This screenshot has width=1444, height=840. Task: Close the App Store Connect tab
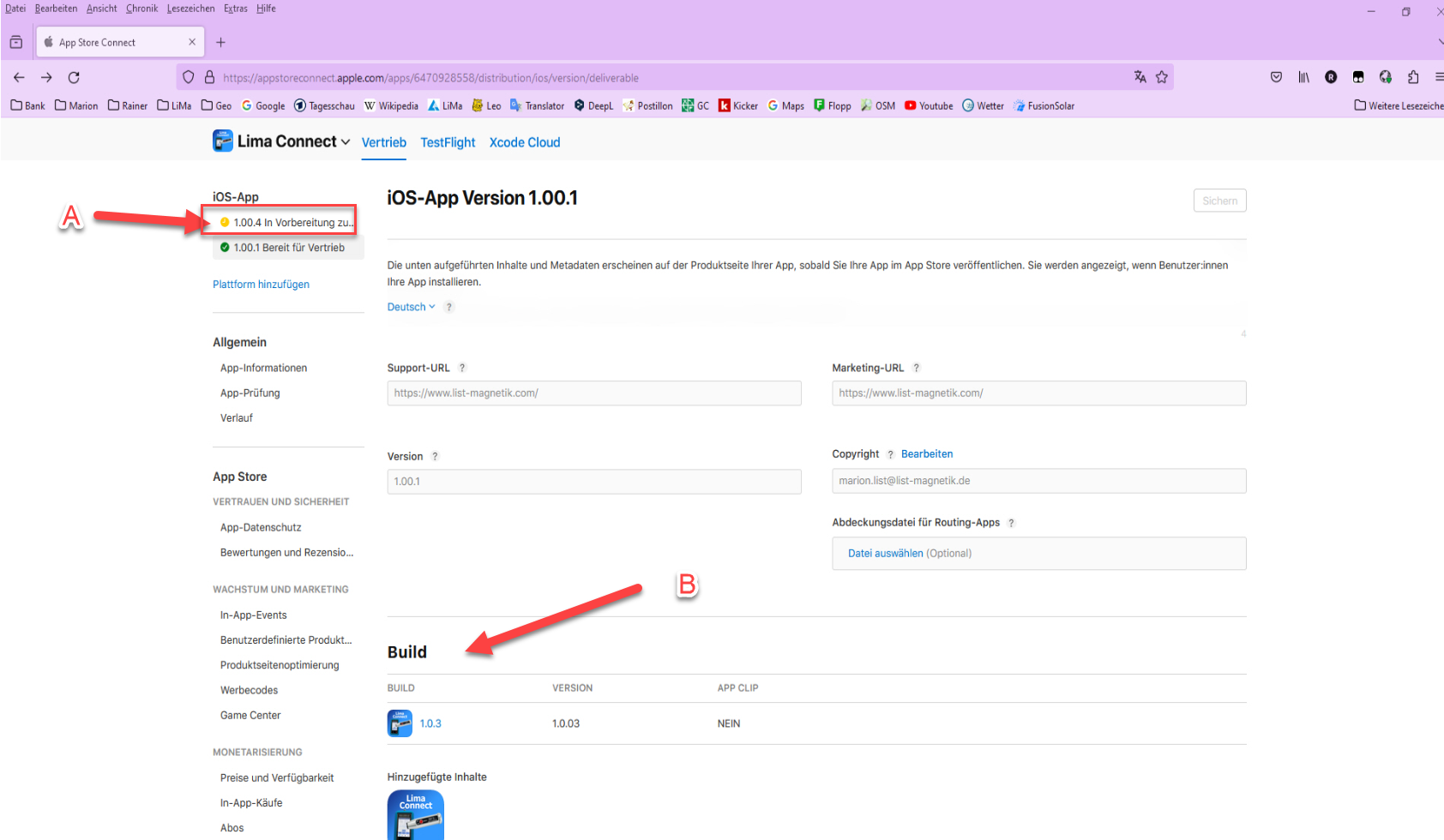(192, 42)
